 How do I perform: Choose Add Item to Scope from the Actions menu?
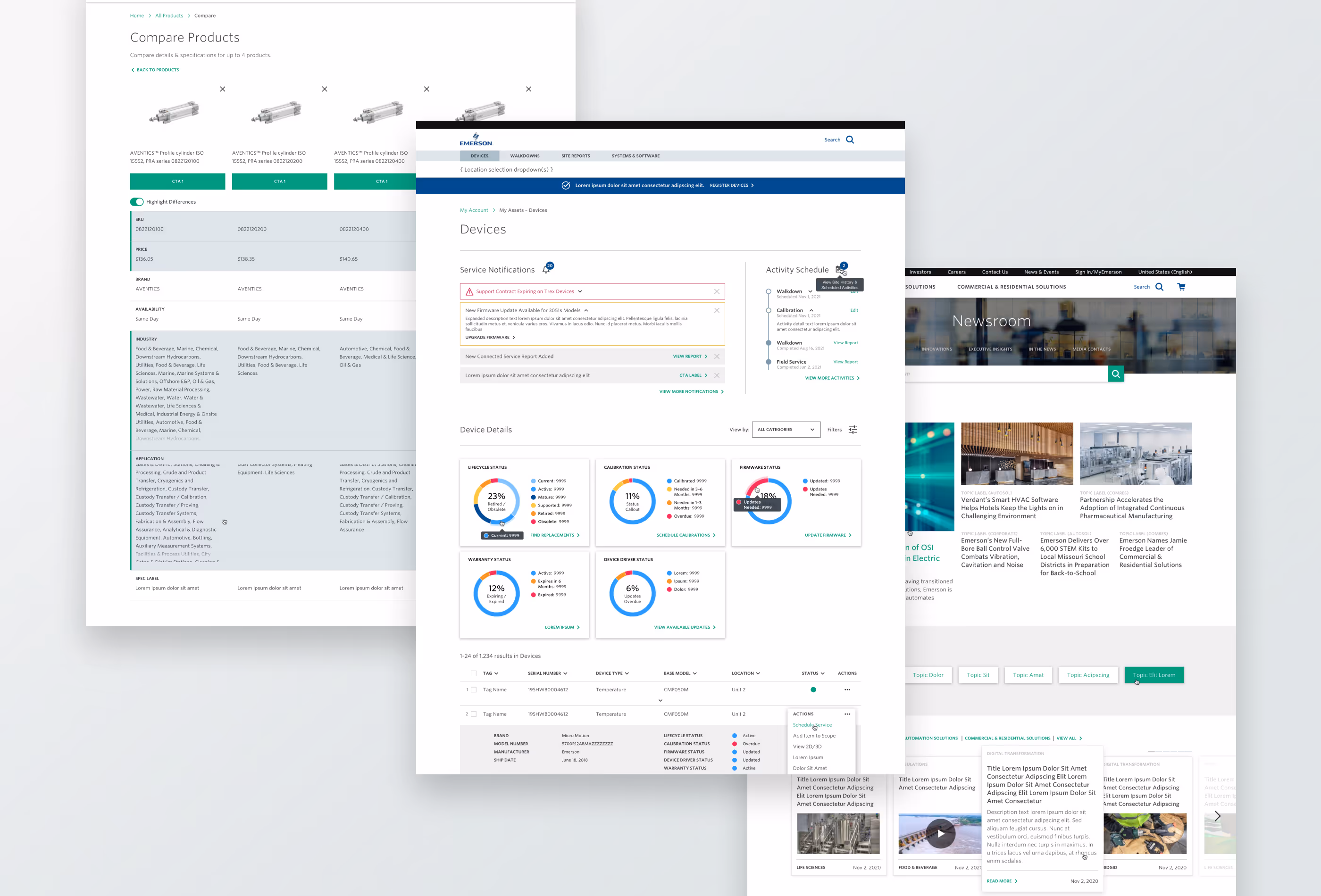tap(814, 736)
